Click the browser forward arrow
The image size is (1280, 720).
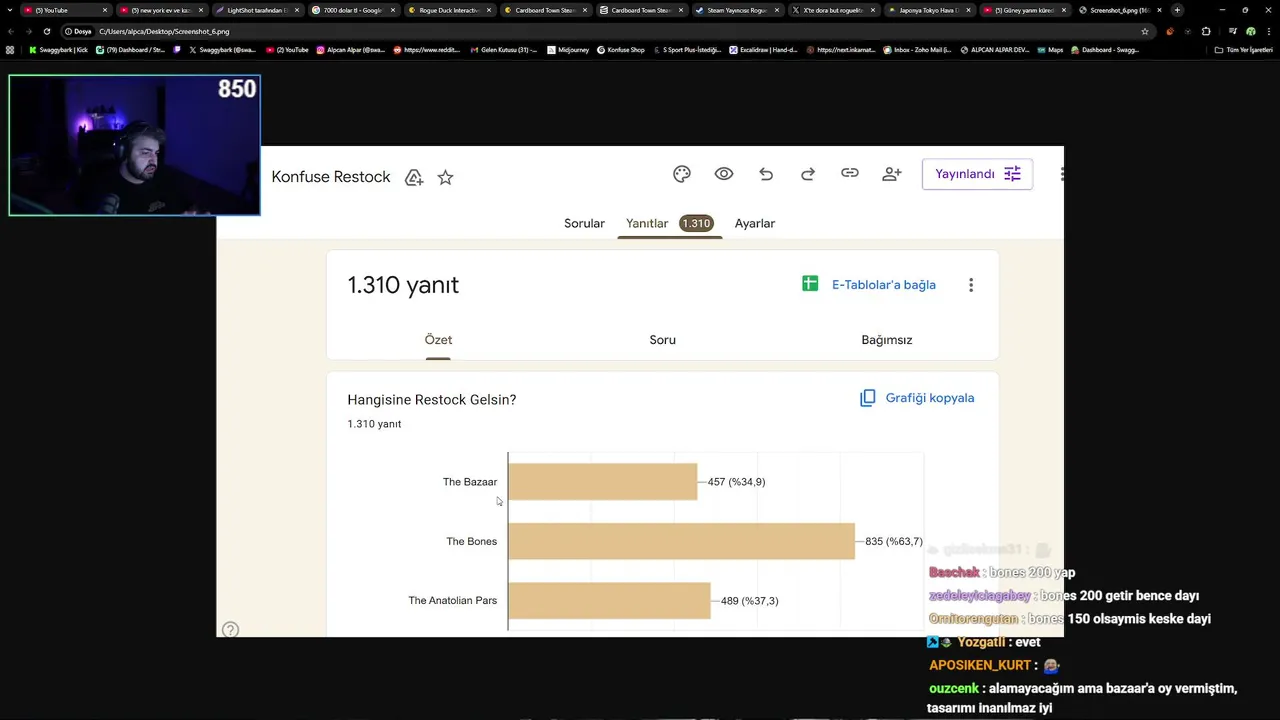pyautogui.click(x=28, y=31)
